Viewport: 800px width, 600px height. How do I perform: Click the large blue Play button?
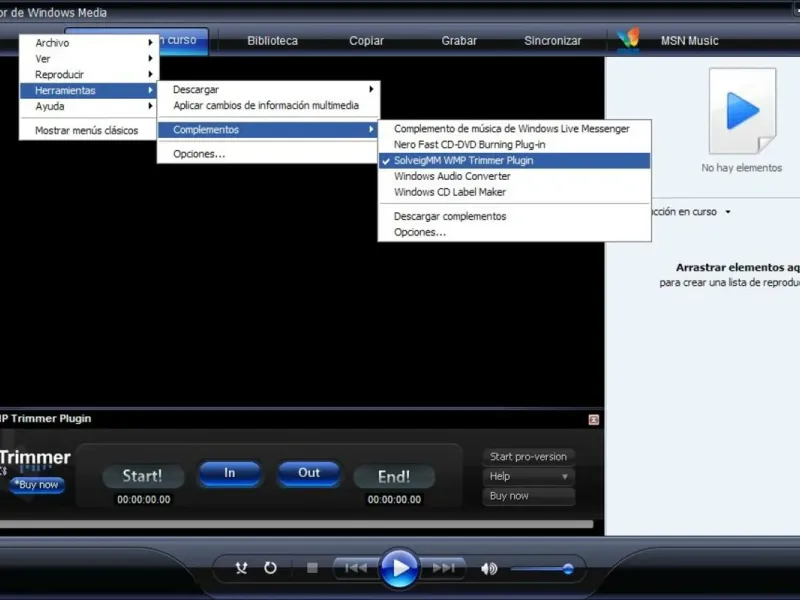[x=399, y=568]
